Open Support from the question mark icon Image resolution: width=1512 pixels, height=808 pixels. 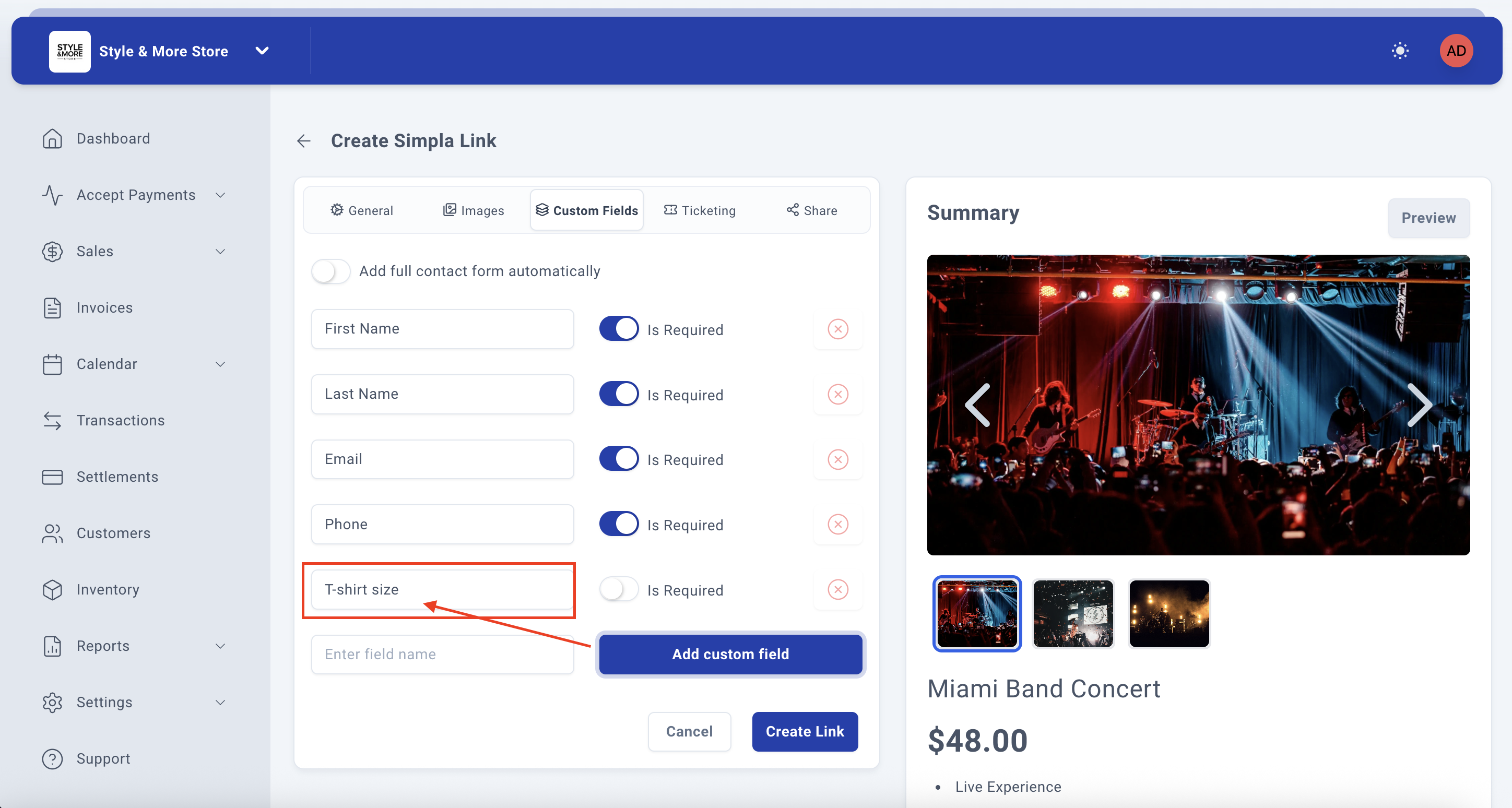(x=52, y=759)
